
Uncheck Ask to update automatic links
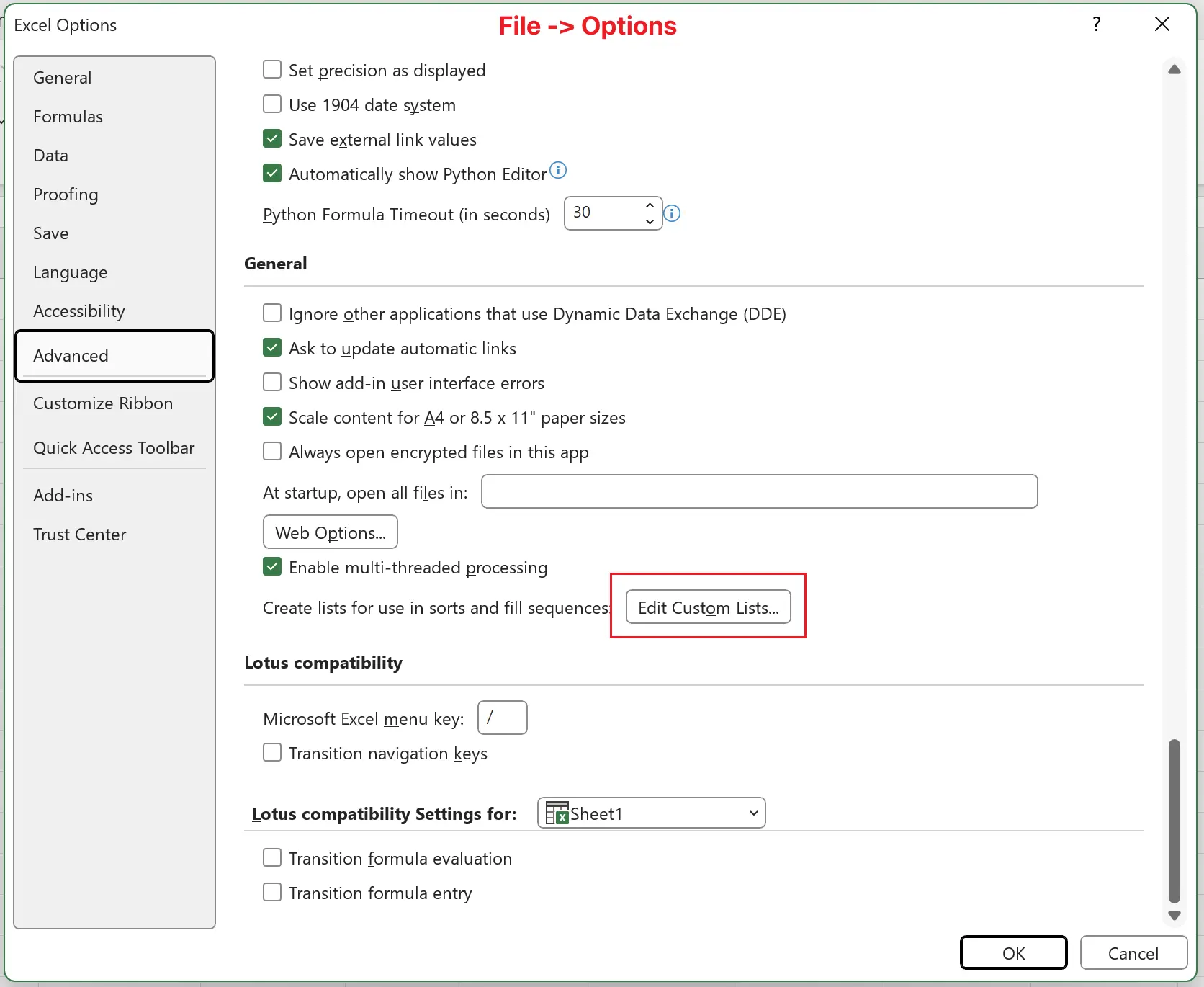pos(271,347)
